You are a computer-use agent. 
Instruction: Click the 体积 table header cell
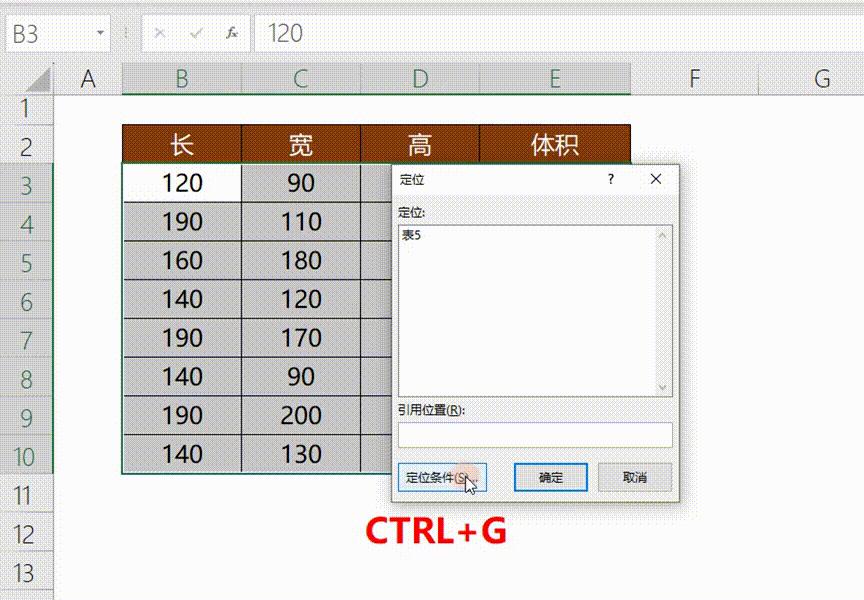click(556, 144)
